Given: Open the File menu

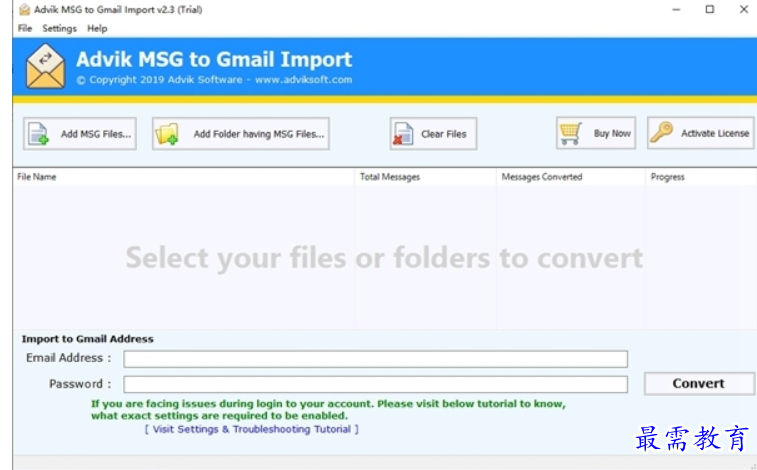Looking at the screenshot, I should coord(25,28).
